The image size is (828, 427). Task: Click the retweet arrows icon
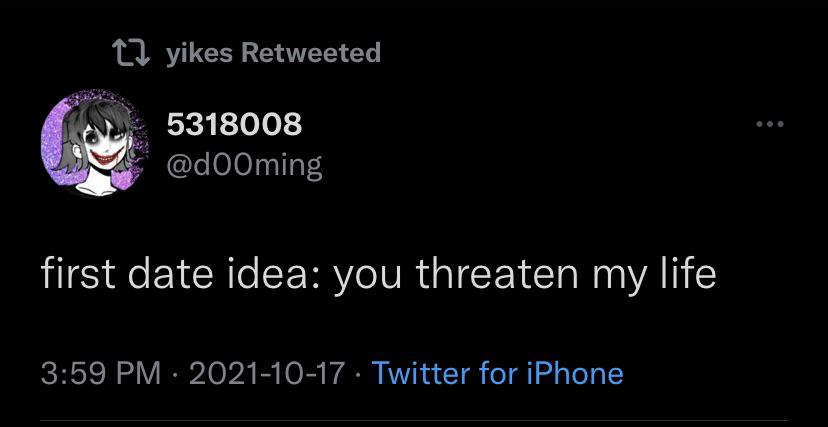click(130, 52)
